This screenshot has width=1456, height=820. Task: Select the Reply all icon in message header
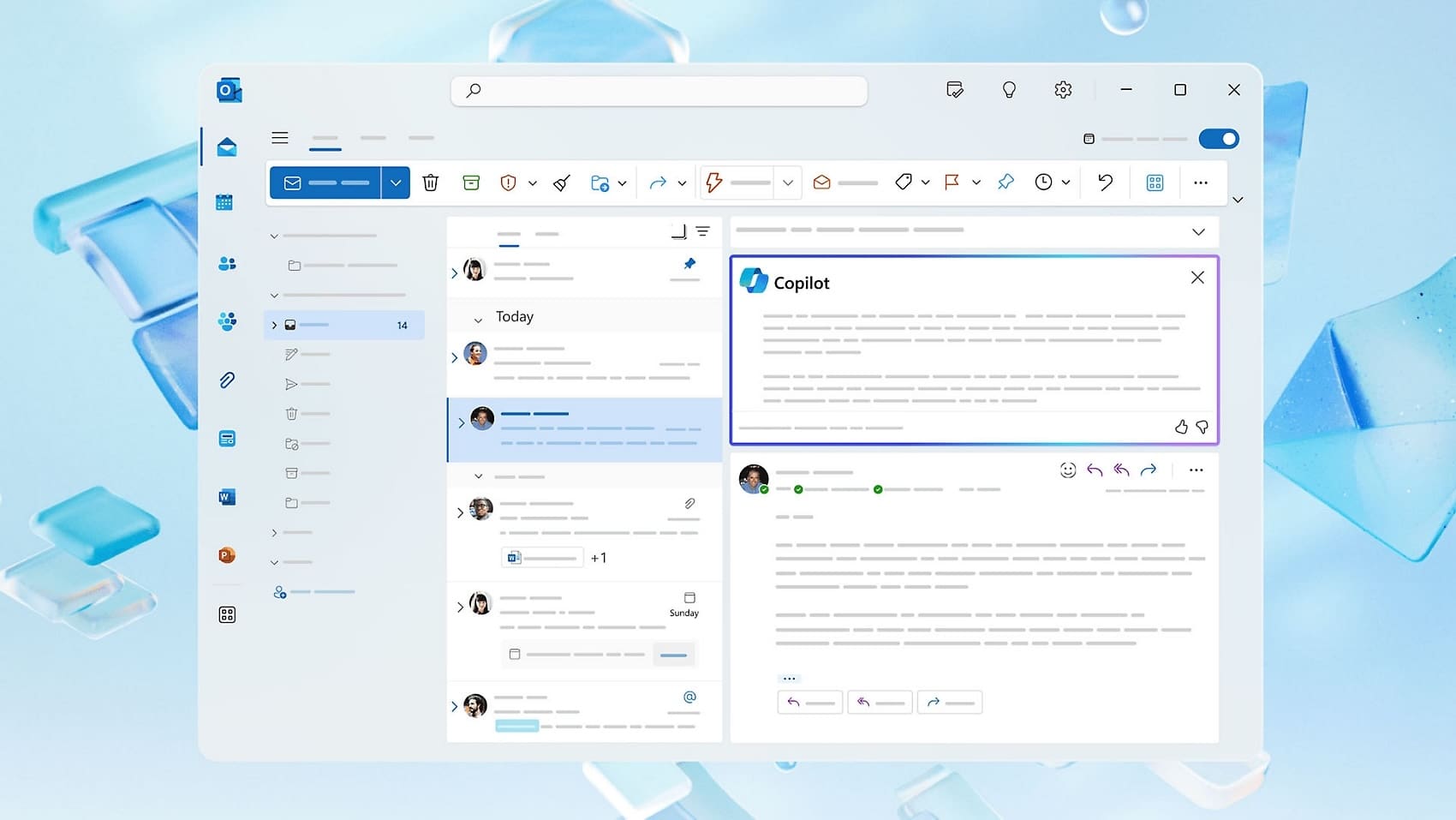(x=1121, y=470)
